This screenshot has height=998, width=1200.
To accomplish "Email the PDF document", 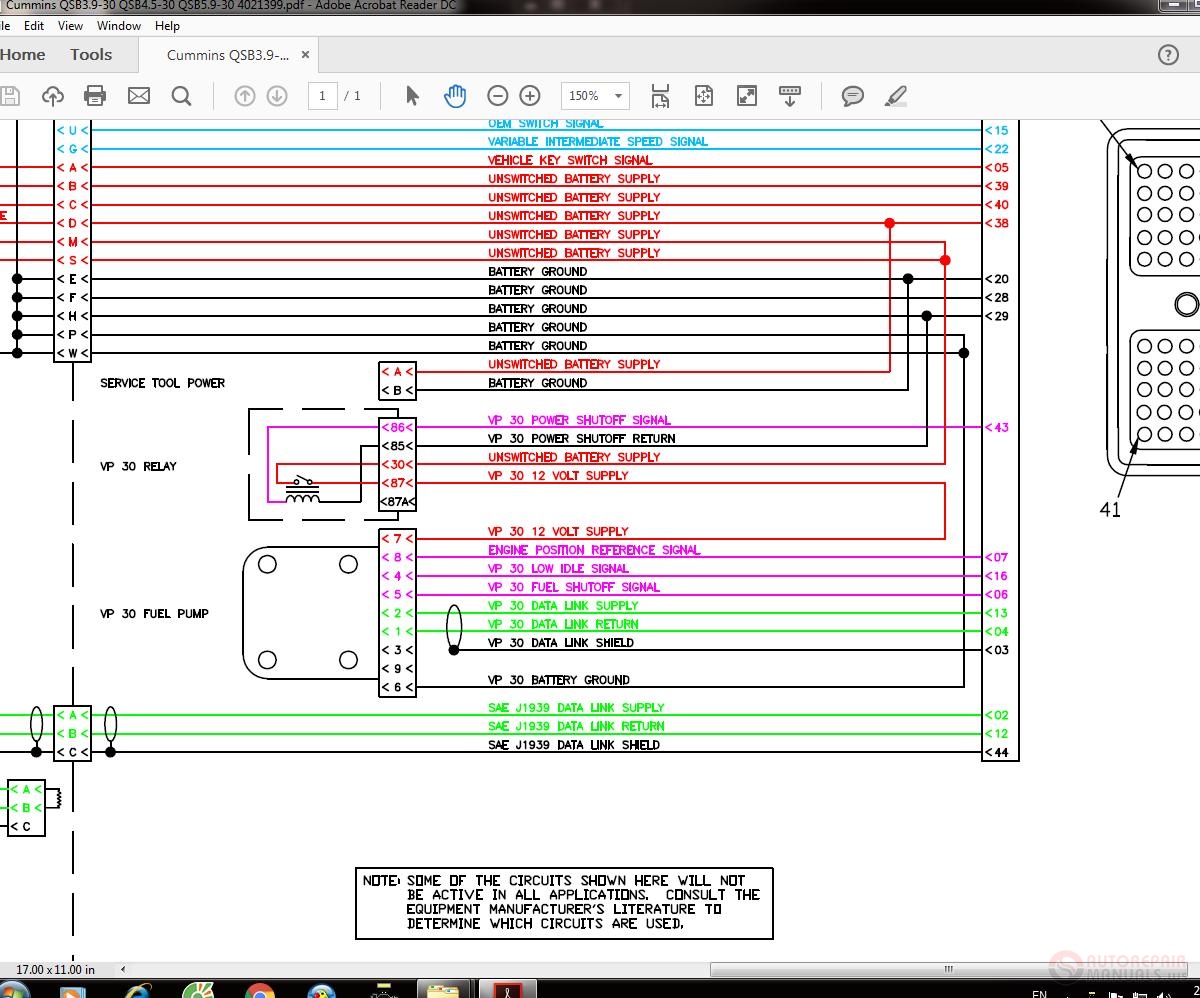I will (x=138, y=95).
